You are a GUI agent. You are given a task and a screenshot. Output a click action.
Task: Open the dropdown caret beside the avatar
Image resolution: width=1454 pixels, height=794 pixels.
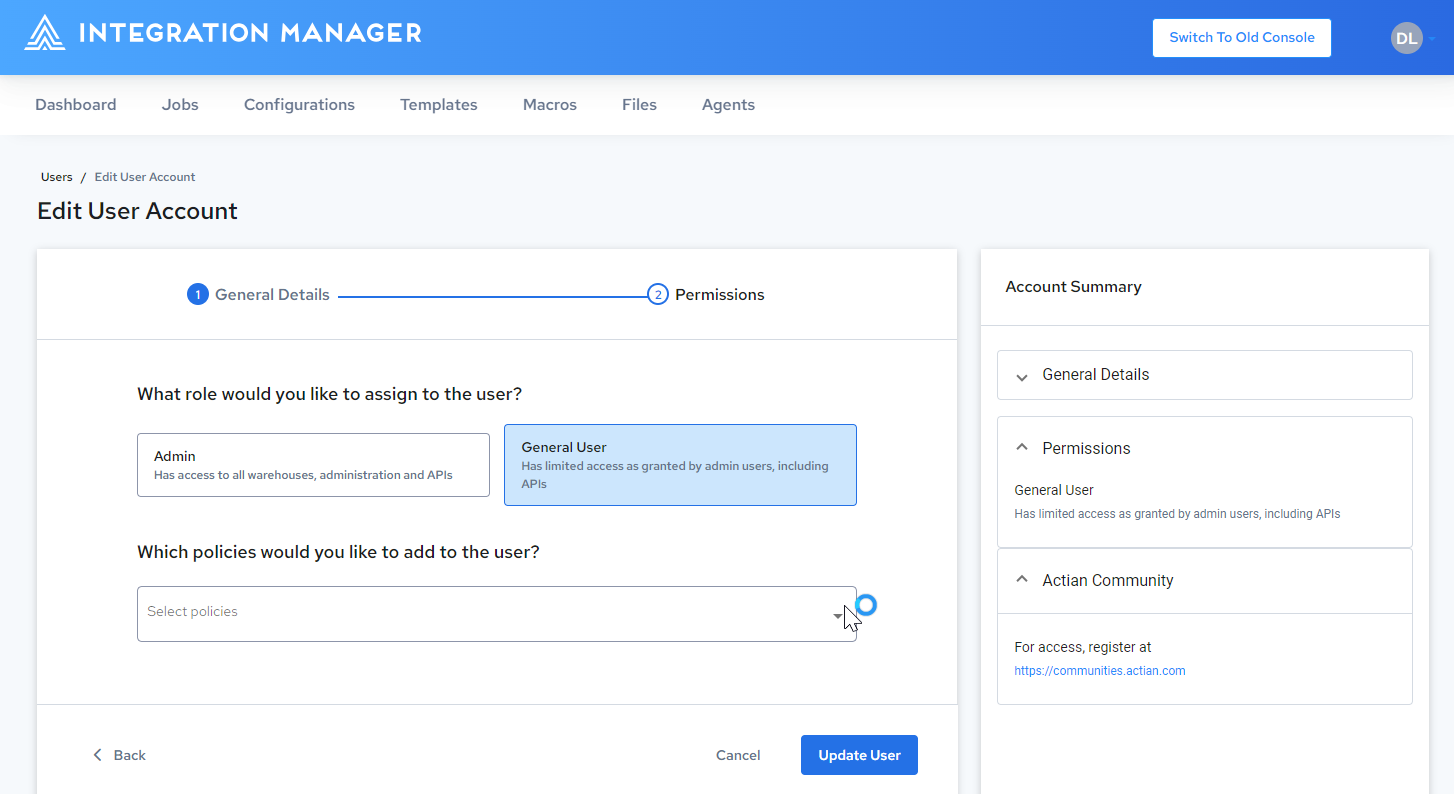coord(1432,38)
